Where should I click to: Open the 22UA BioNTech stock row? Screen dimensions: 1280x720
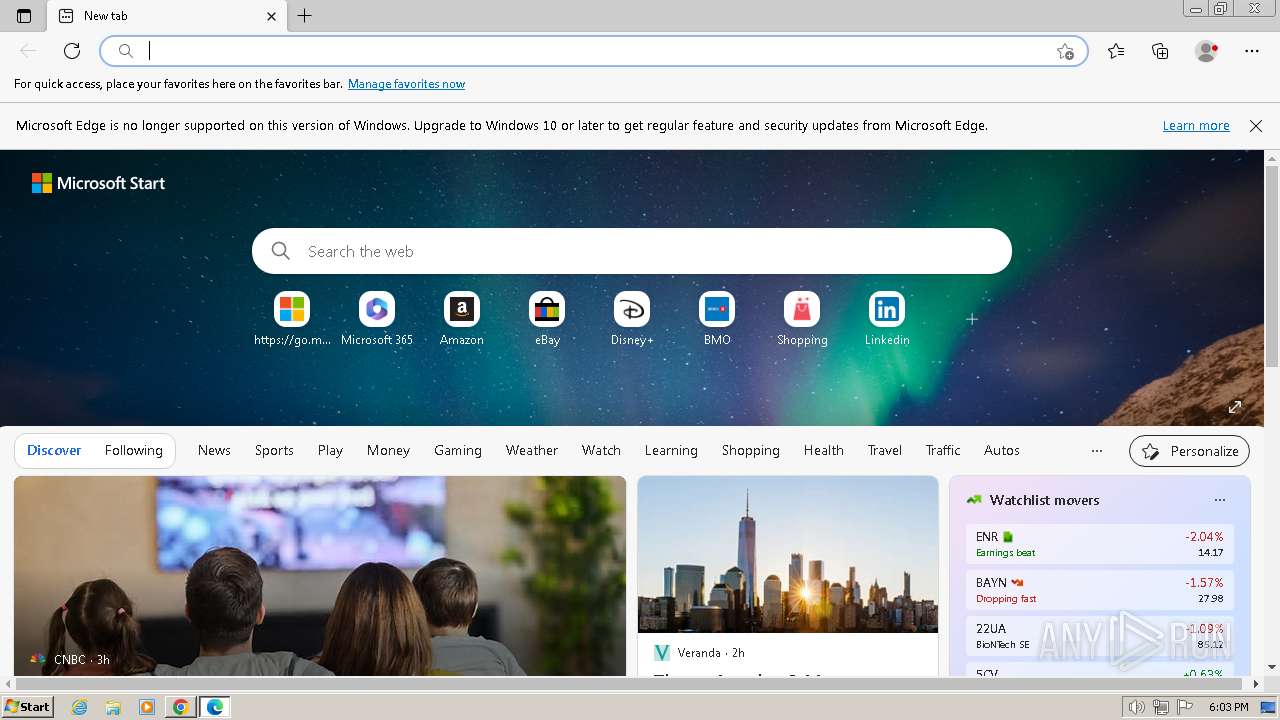click(1100, 636)
